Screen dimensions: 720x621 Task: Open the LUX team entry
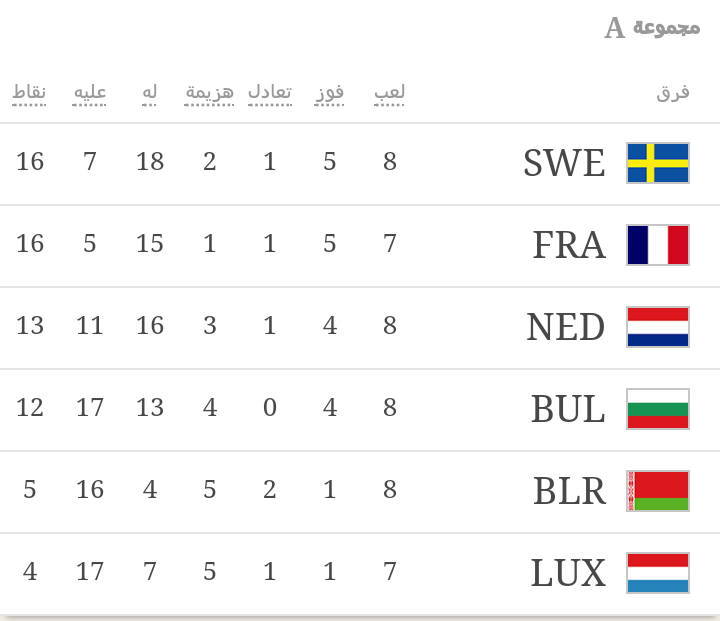[x=567, y=573]
